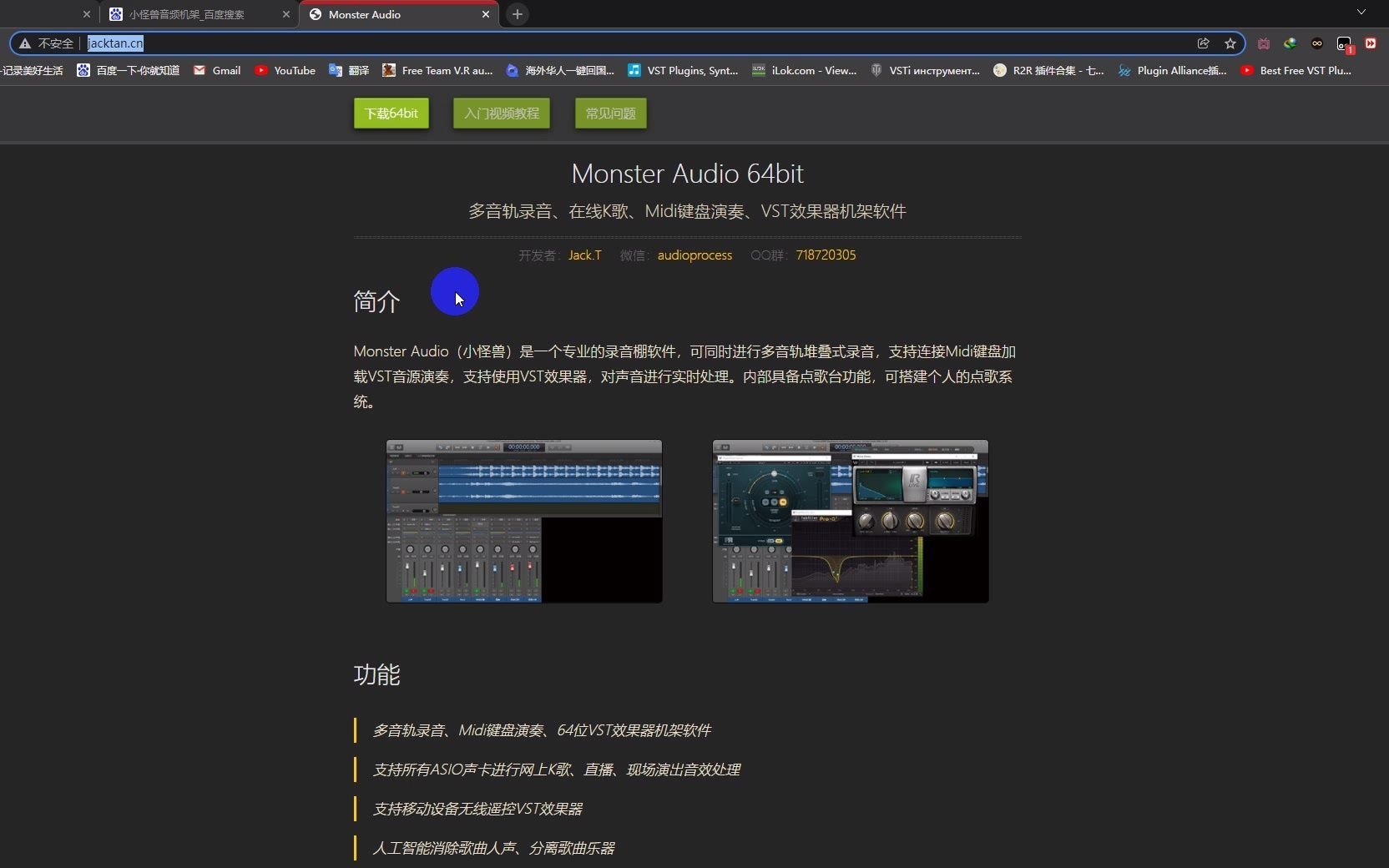Open the 翻译 translate bookmark
This screenshot has width=1389, height=868.
click(349, 71)
